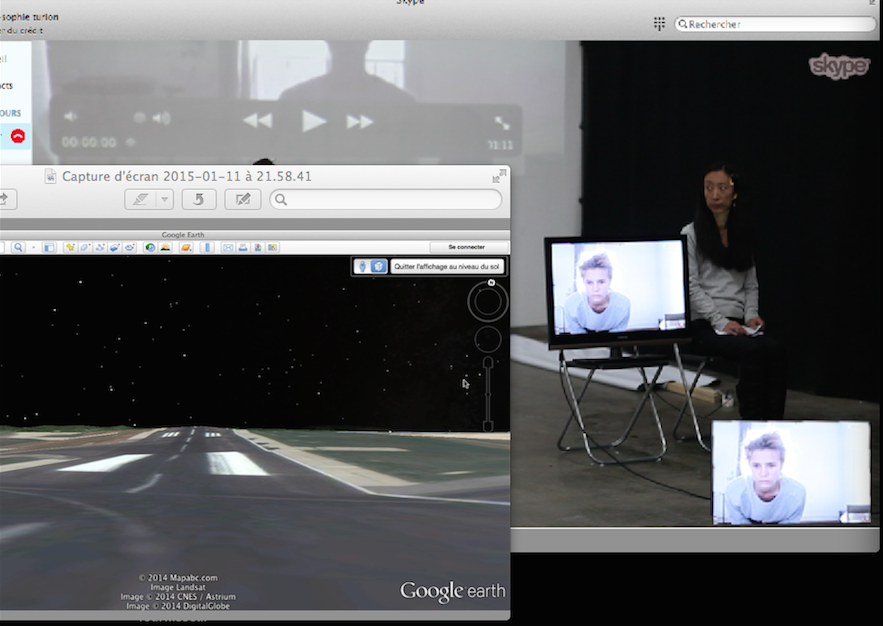Click the video timeline scrubber diamond

coord(130,142)
